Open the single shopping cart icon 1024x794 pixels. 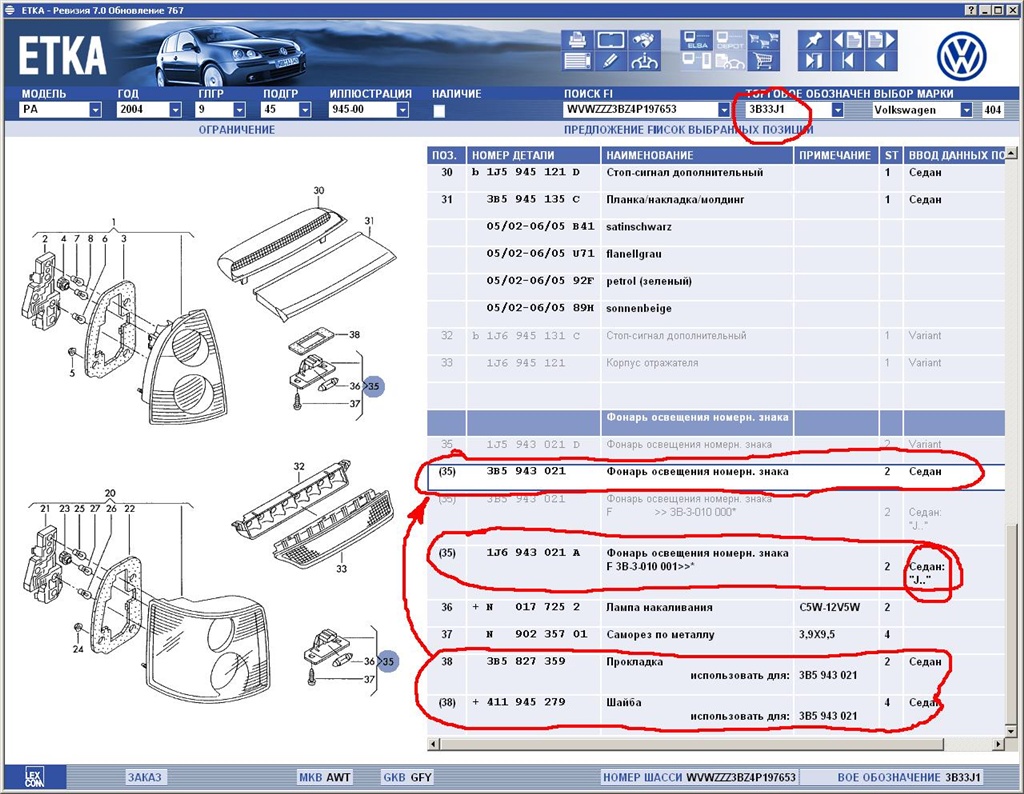click(x=763, y=61)
